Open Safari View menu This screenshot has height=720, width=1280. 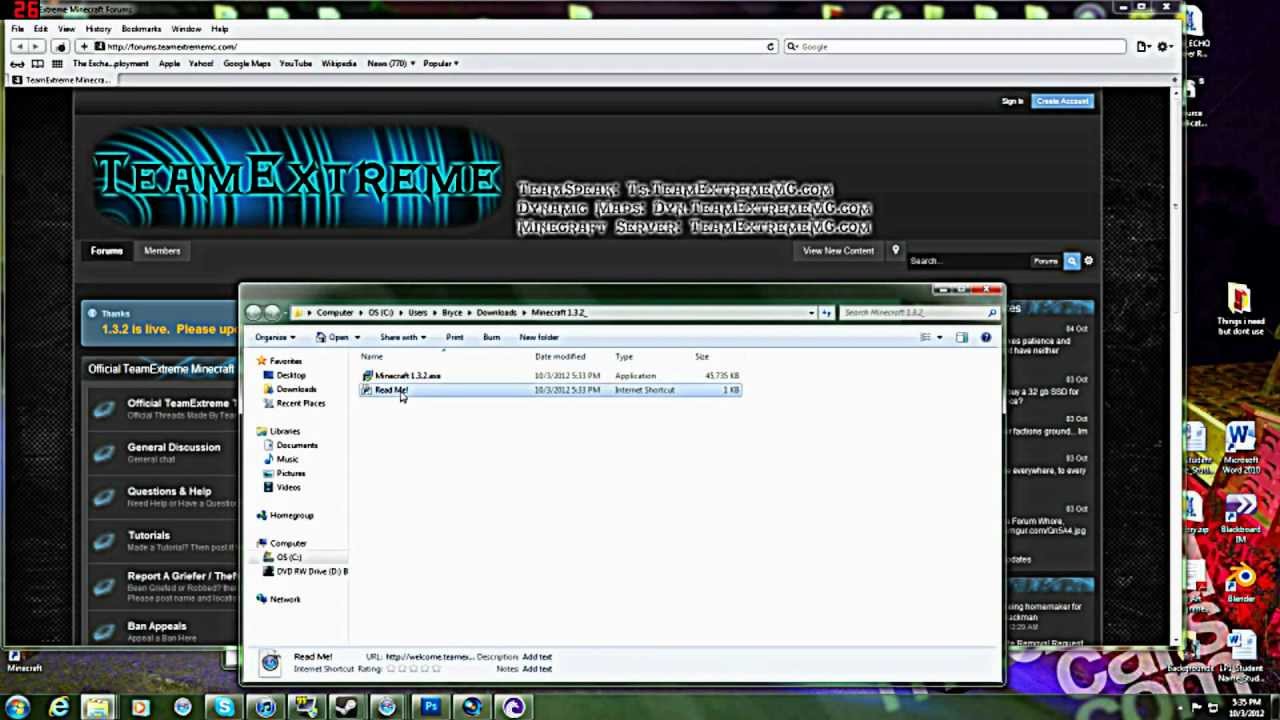pos(66,29)
